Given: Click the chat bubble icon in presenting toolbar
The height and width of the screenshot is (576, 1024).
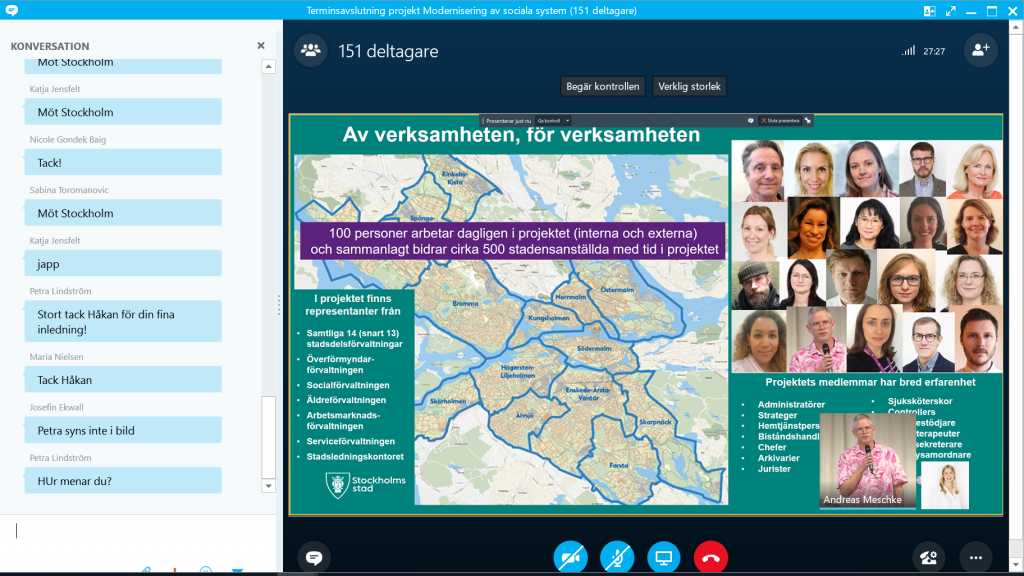Looking at the screenshot, I should click(x=750, y=121).
